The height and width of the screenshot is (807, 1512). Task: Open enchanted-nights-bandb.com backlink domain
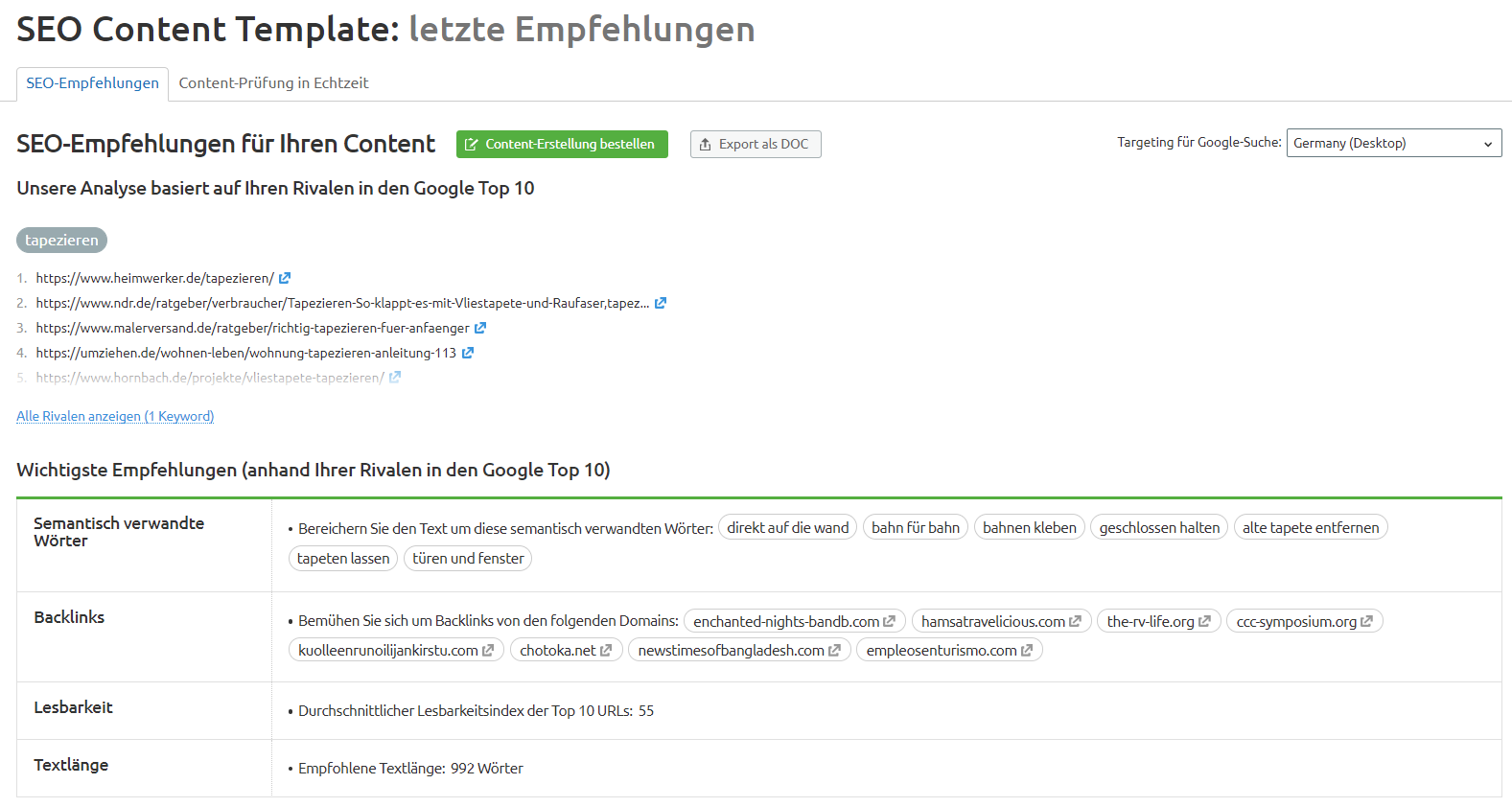point(786,621)
